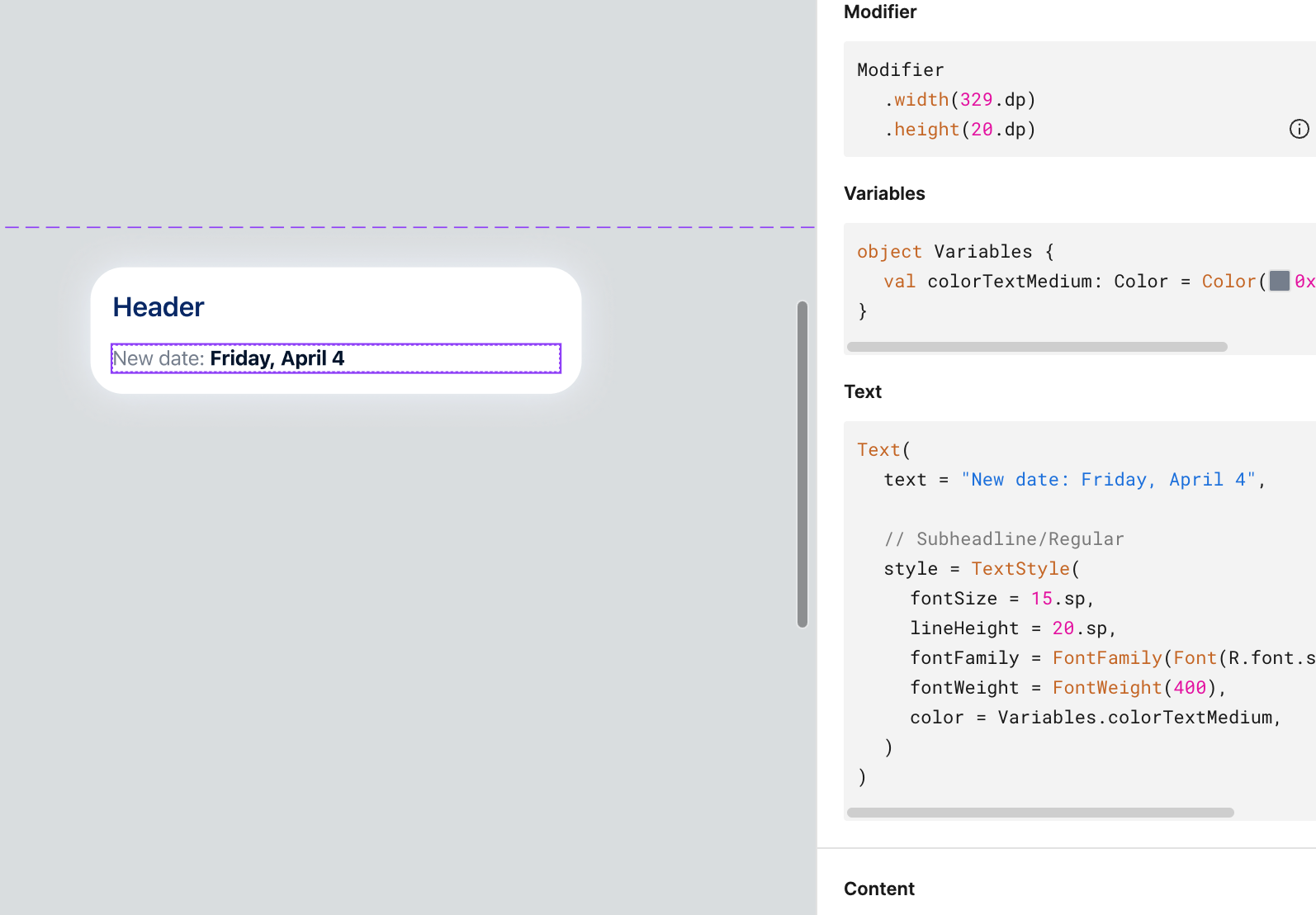Click the 'color = Variables.colorTextMedium' line
Screen dimensions: 1316x915
coord(1096,718)
